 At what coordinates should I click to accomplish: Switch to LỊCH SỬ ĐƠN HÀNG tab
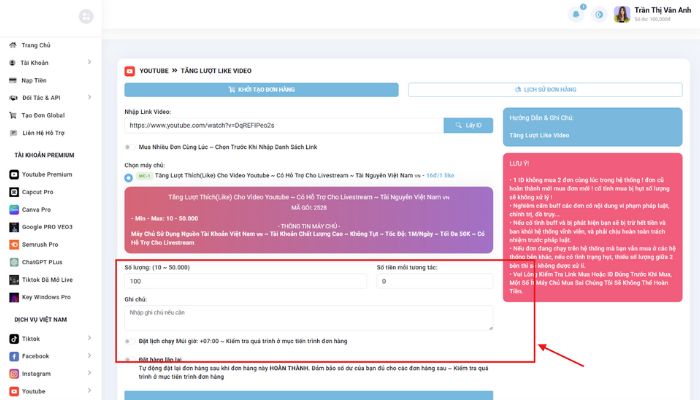(545, 90)
